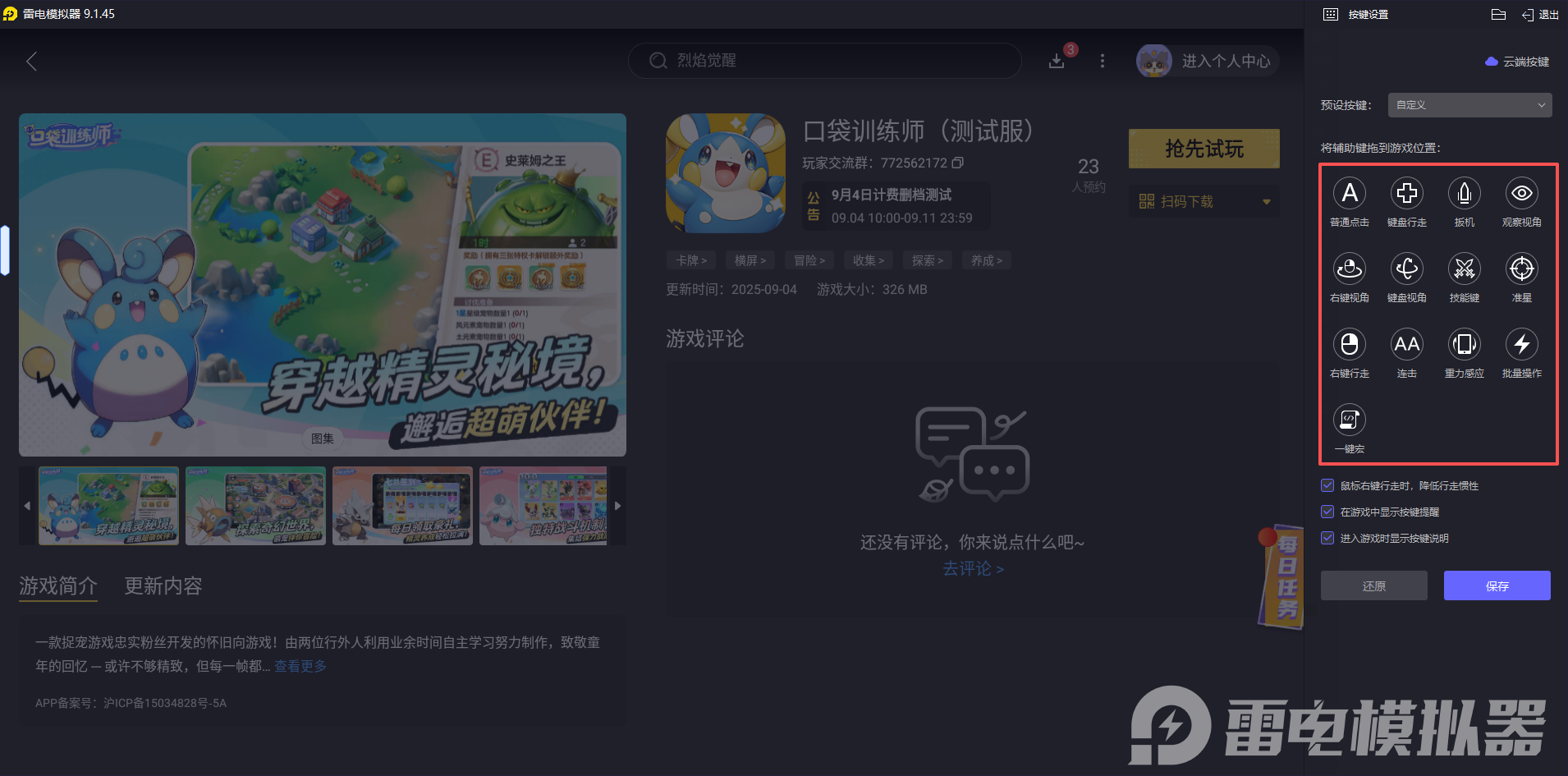Switch to the 游戏简介 tab

point(58,585)
